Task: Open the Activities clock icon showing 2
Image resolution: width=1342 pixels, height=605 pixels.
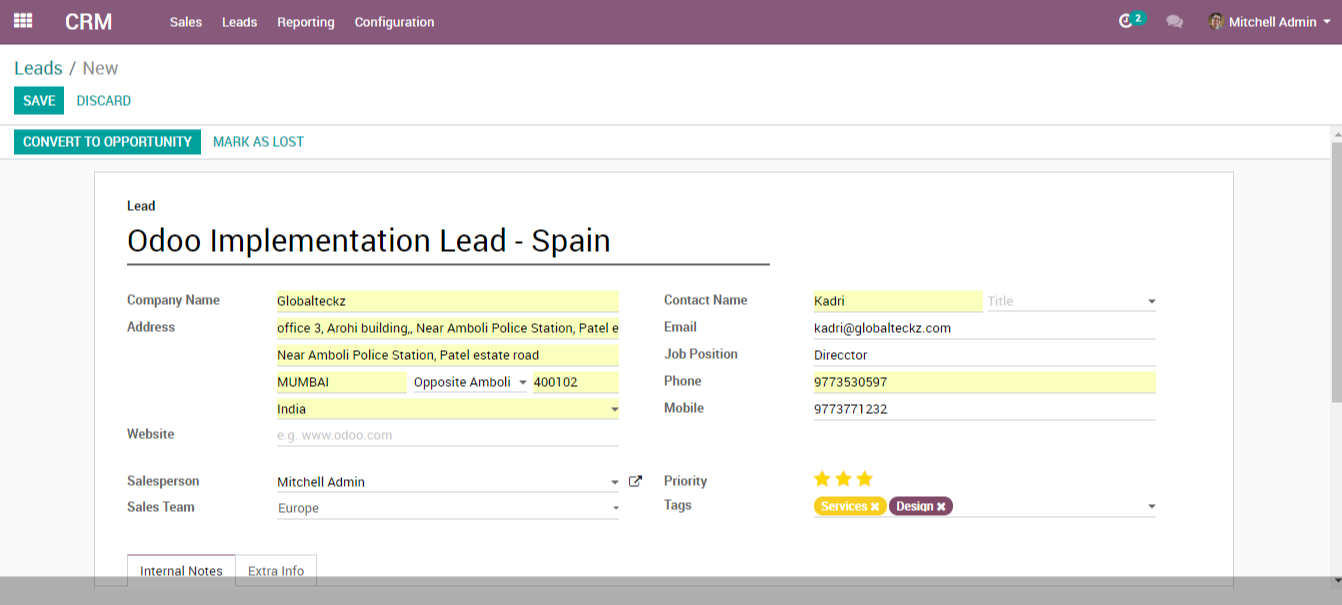Action: [x=1128, y=19]
